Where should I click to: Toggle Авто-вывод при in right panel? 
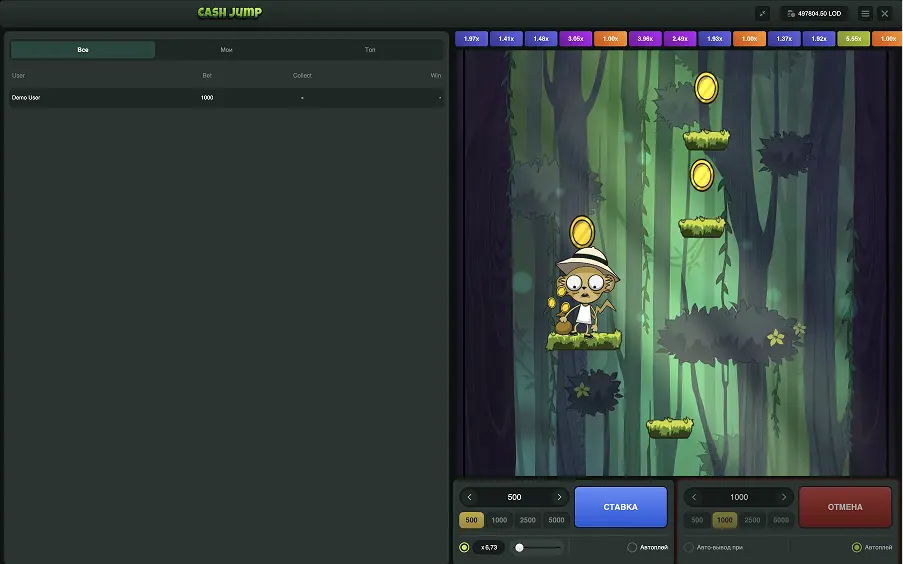point(689,547)
